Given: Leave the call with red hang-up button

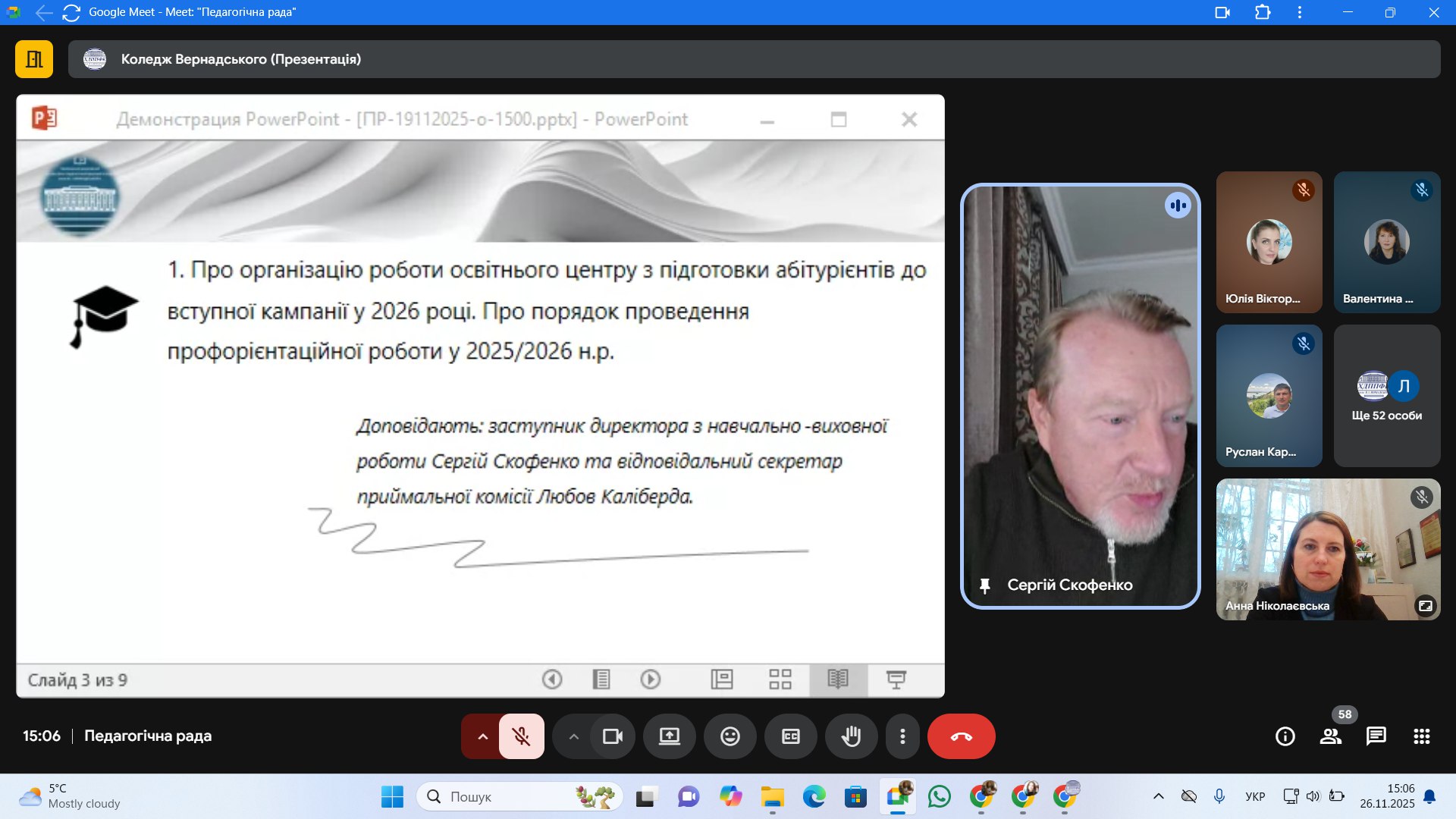Looking at the screenshot, I should (x=961, y=736).
